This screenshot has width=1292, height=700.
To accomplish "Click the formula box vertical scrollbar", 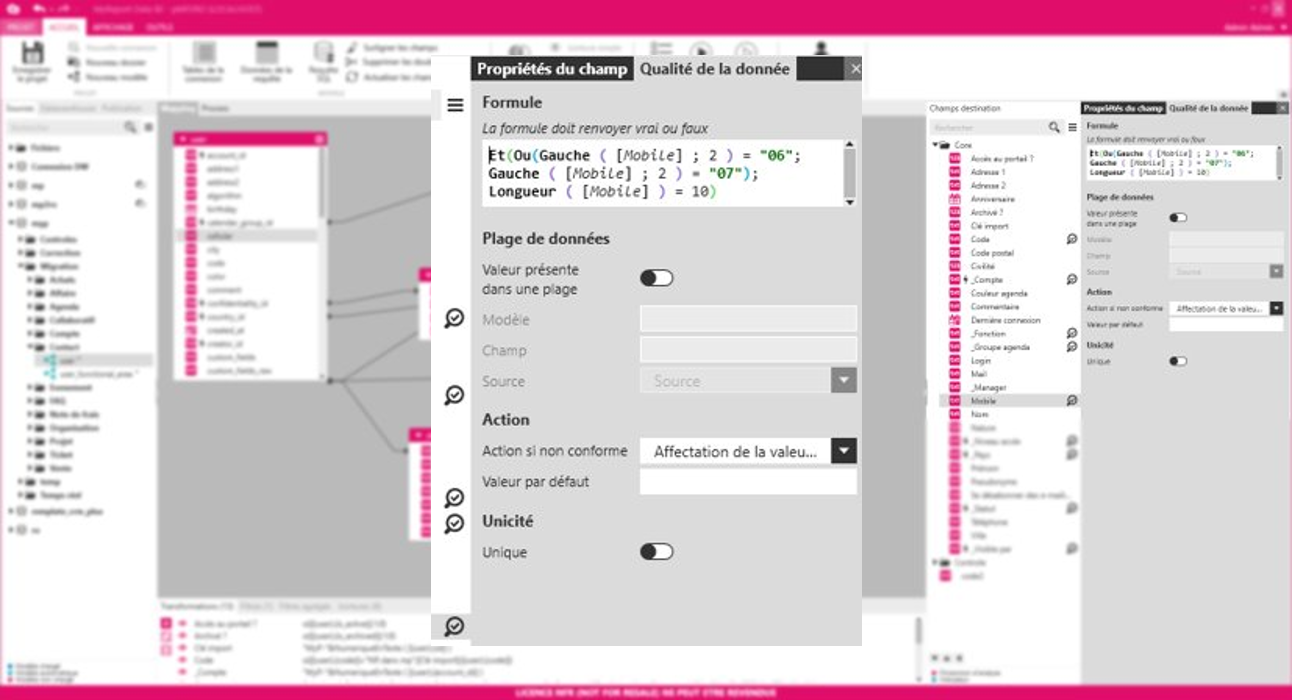I will (x=849, y=174).
